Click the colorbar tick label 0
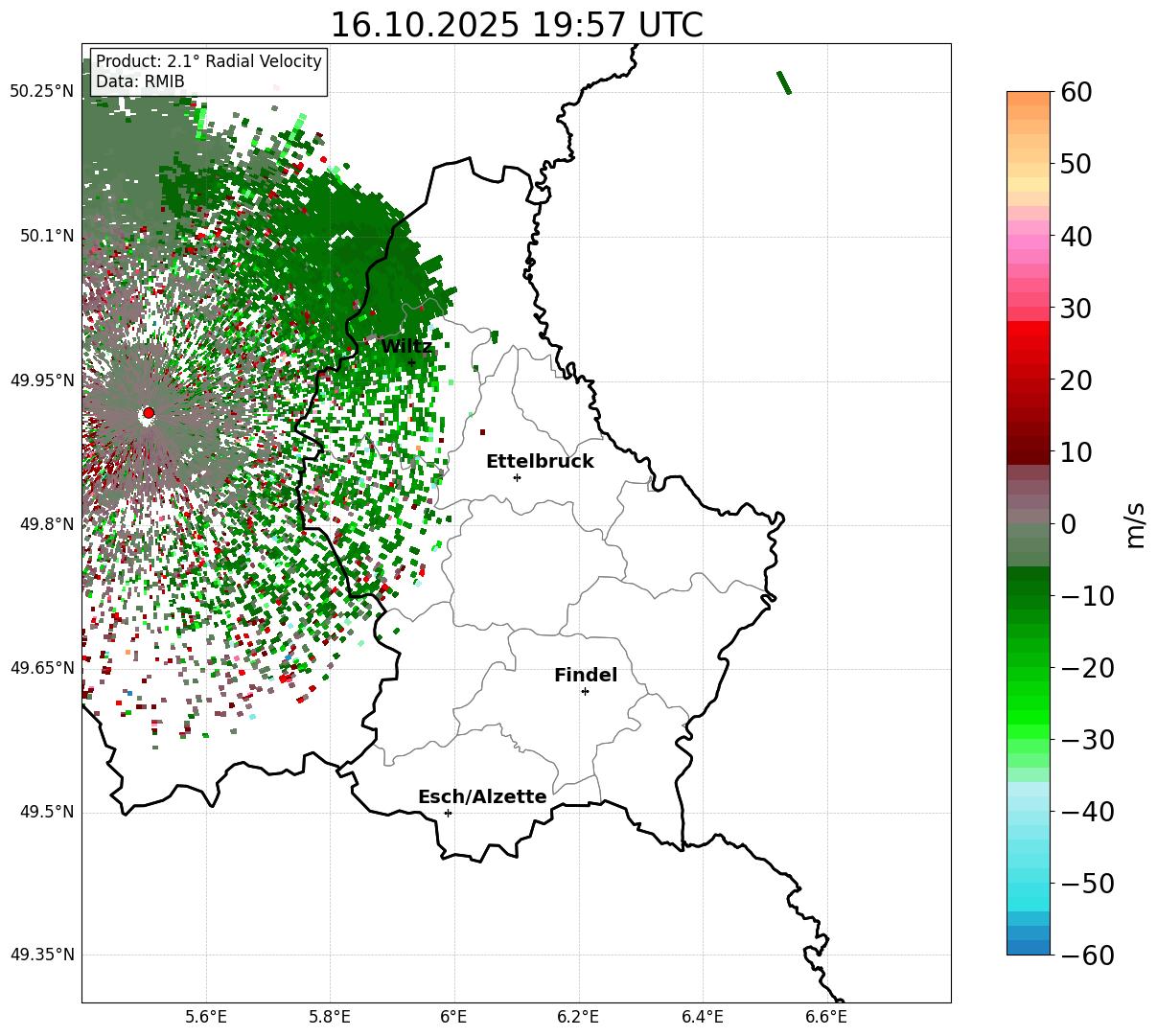 [x=1068, y=524]
